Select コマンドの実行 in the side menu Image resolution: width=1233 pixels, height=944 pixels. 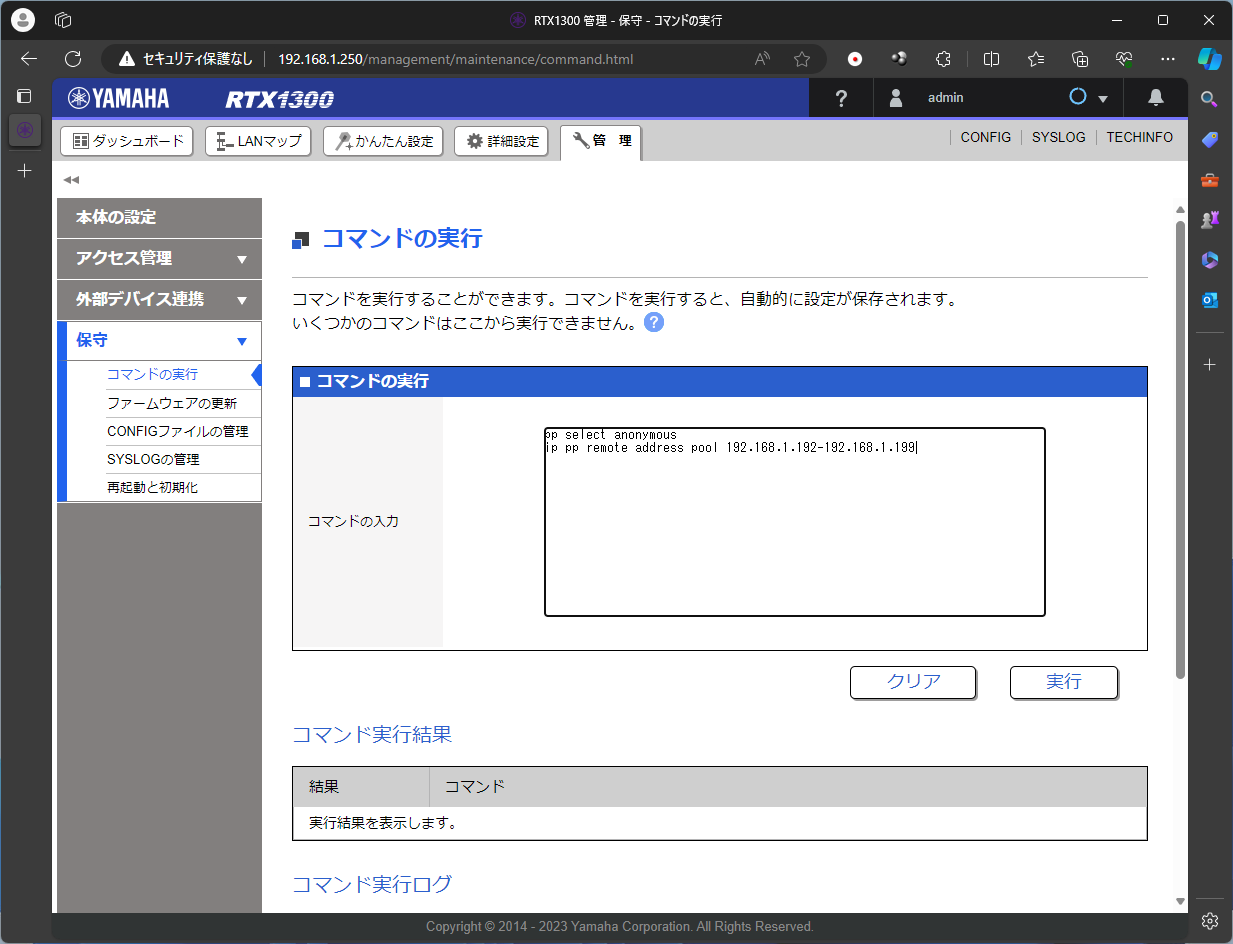[152, 375]
